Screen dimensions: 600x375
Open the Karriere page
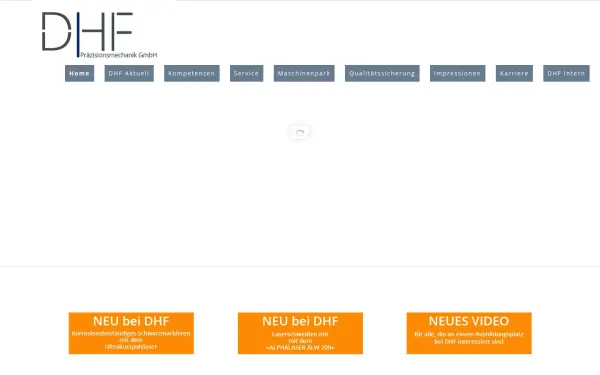[x=514, y=73]
